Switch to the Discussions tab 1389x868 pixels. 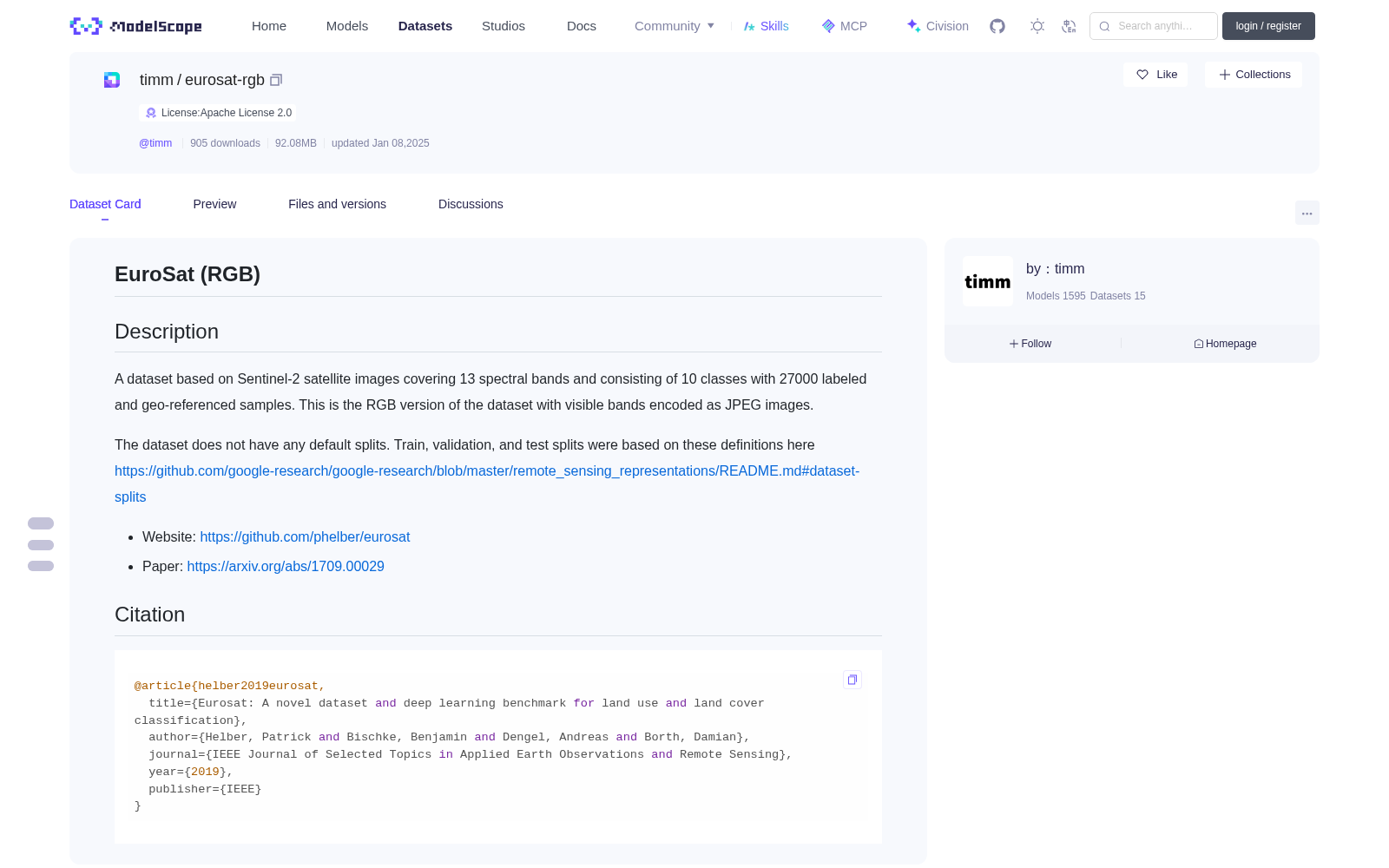point(471,204)
